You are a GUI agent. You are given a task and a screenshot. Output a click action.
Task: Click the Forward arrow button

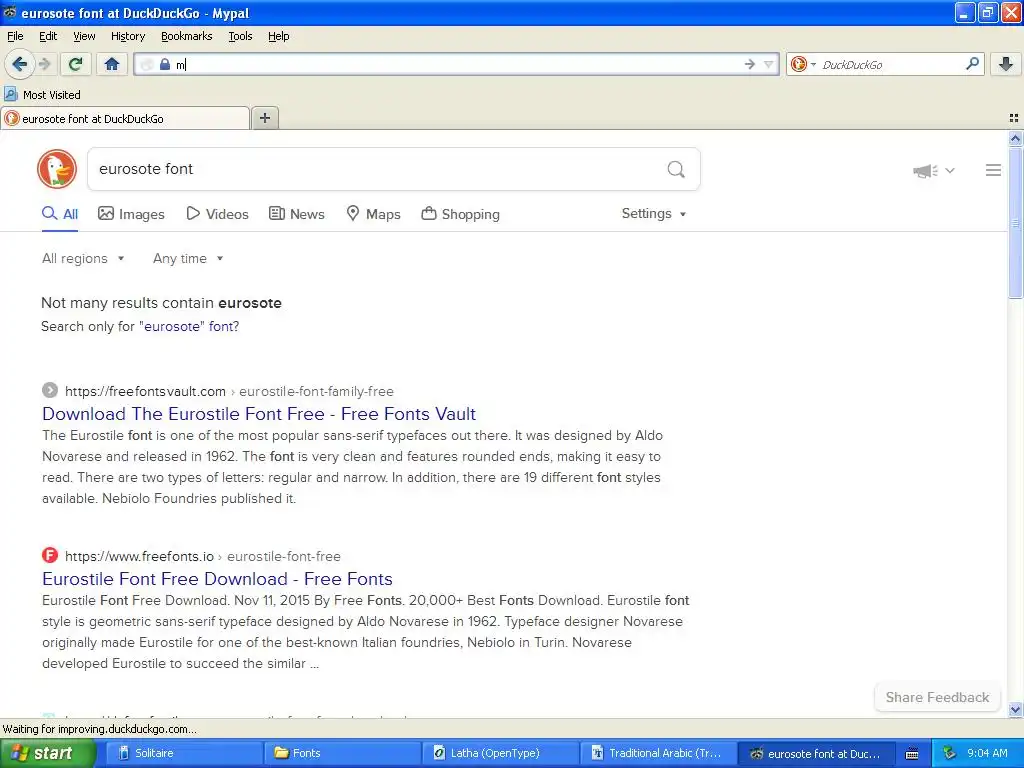pos(44,64)
